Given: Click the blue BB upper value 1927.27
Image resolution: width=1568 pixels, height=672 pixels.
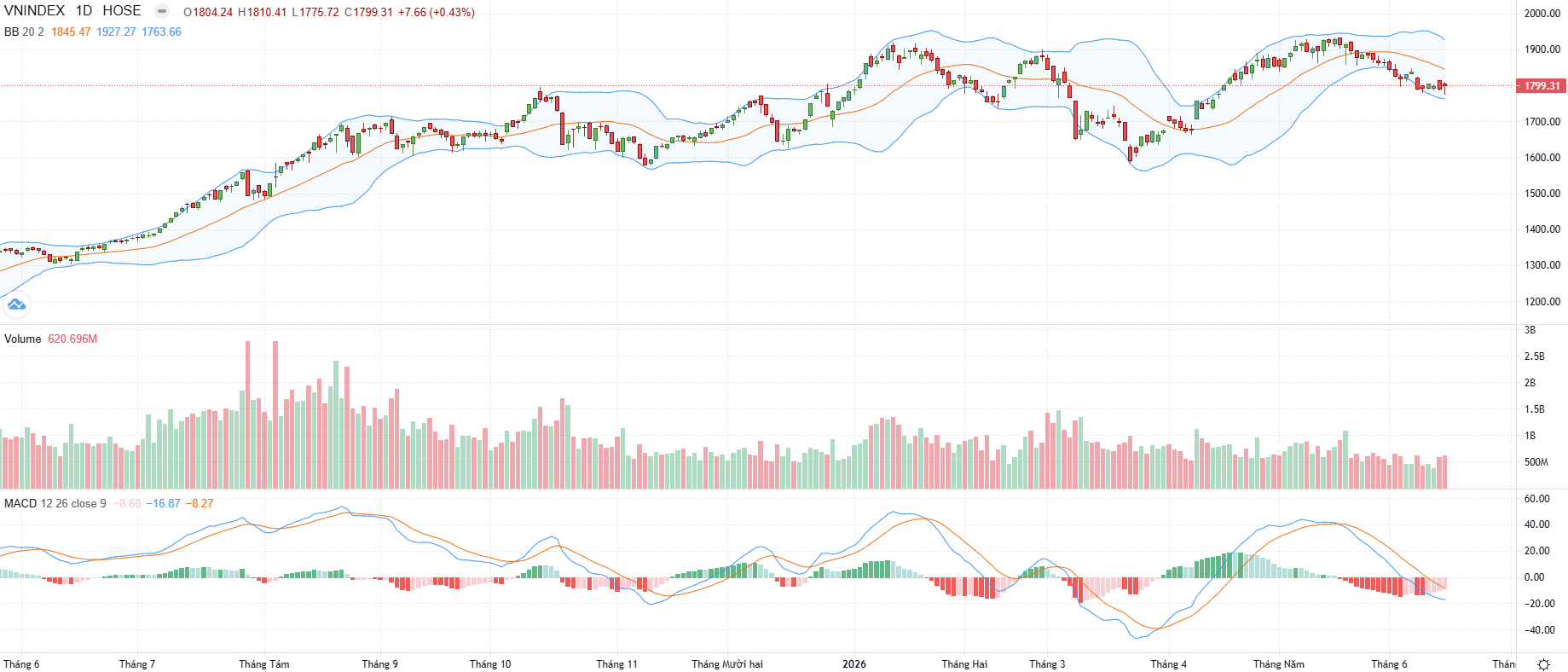Looking at the screenshot, I should pos(116,32).
